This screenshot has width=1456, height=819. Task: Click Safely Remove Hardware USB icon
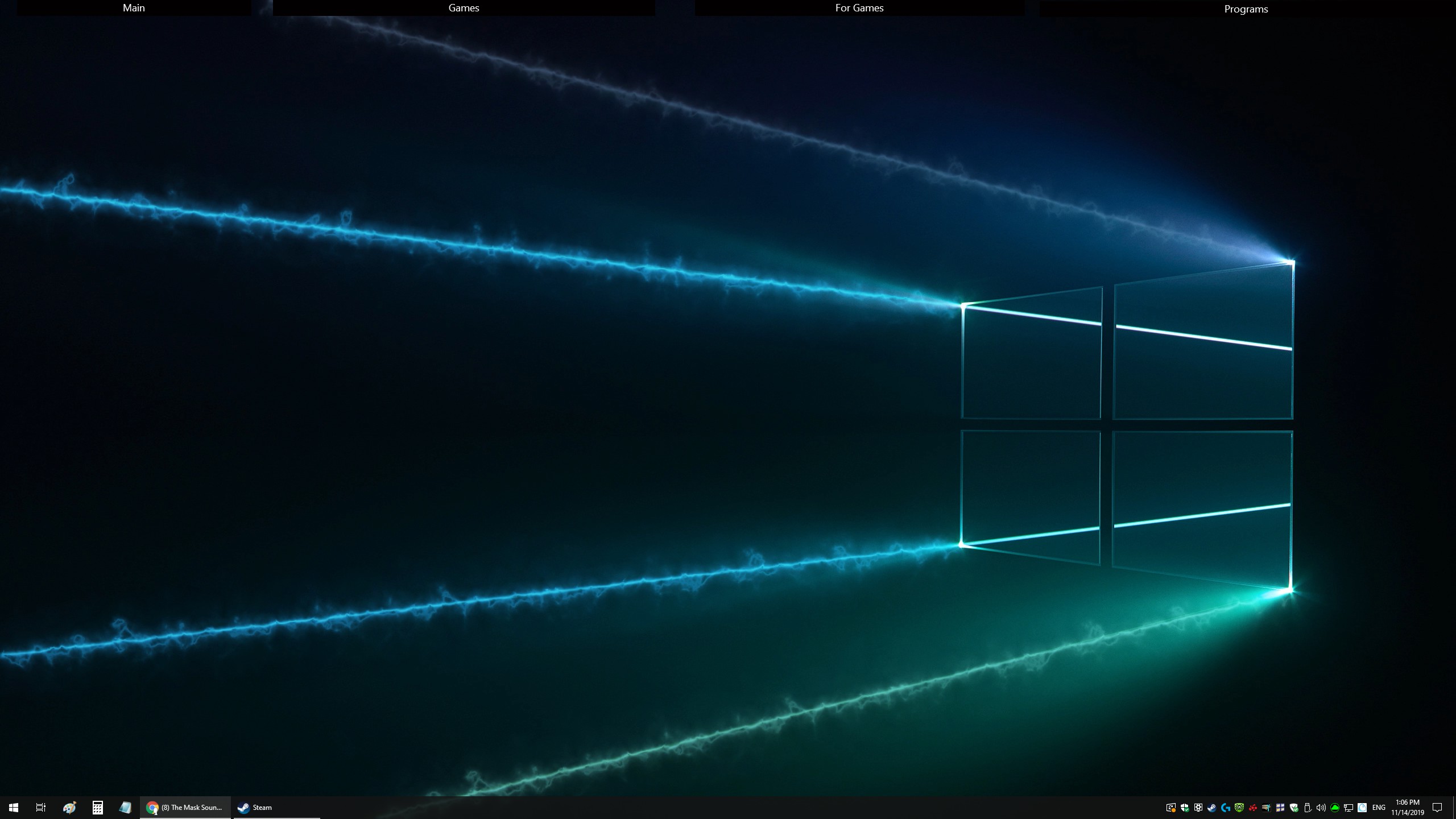point(1307,808)
